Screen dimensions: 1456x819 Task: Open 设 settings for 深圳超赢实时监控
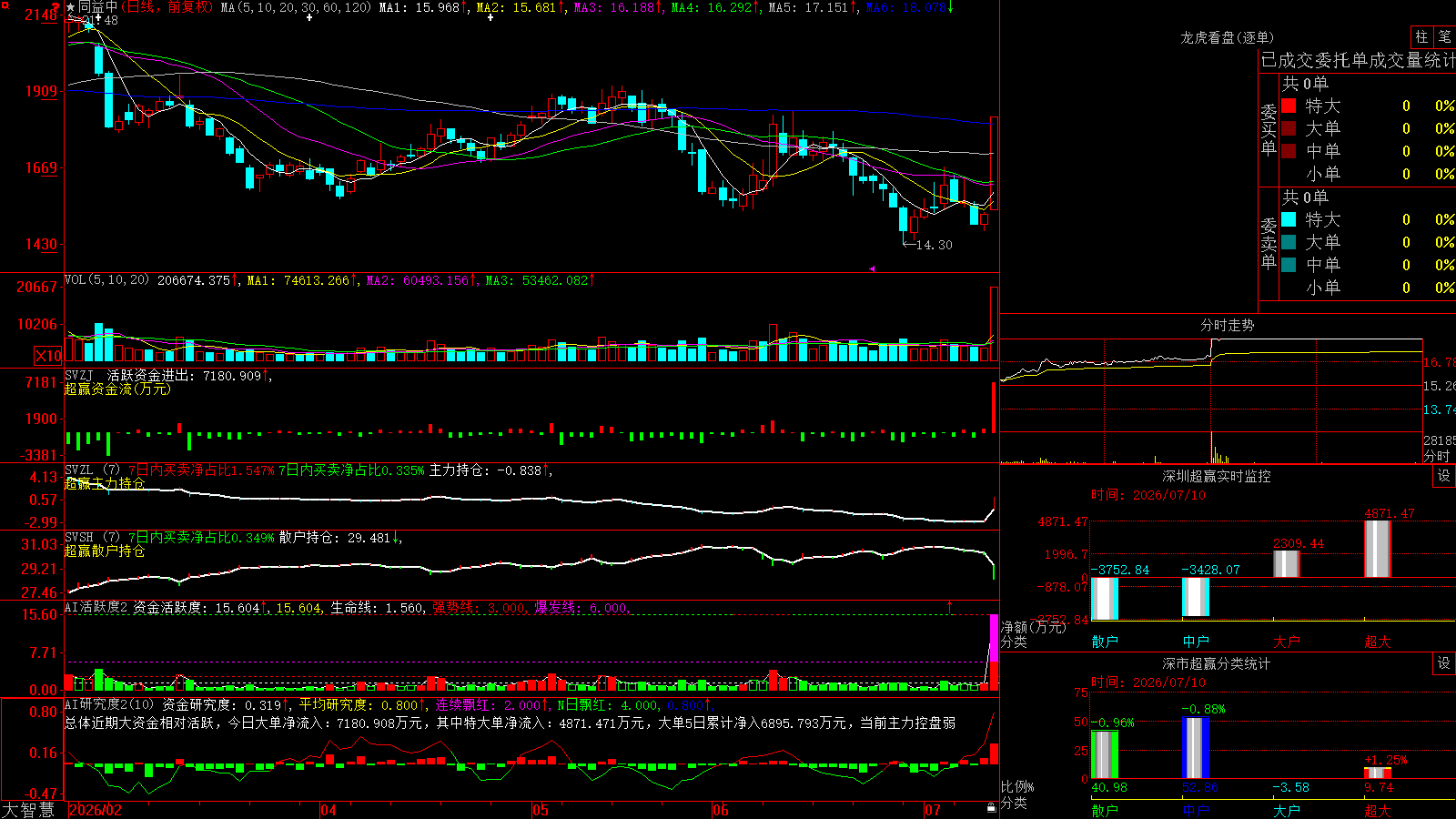[1444, 476]
